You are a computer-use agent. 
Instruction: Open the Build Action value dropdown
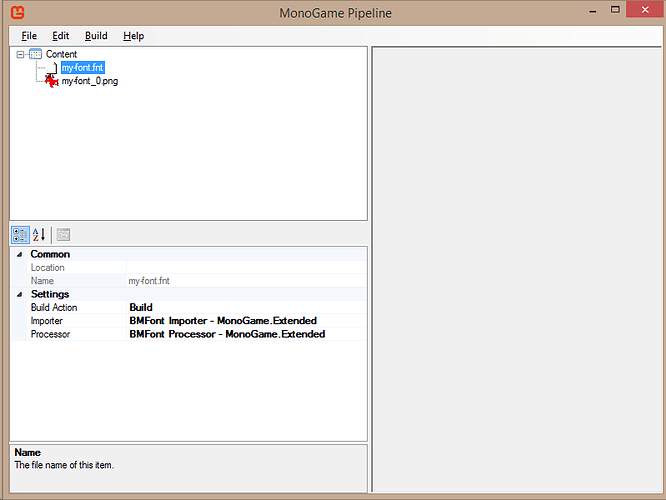[x=246, y=308]
